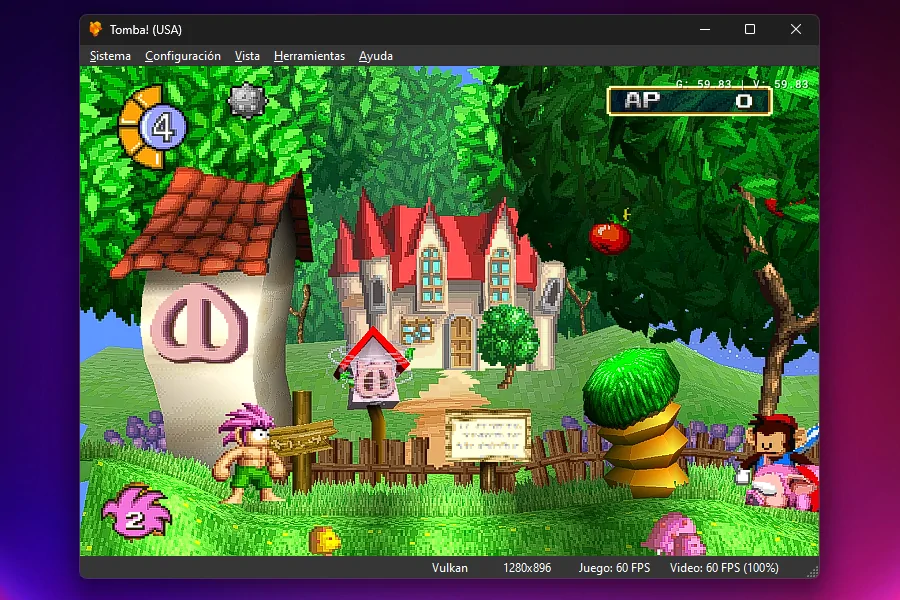Click the Juego: 60 FPS status text

click(614, 568)
